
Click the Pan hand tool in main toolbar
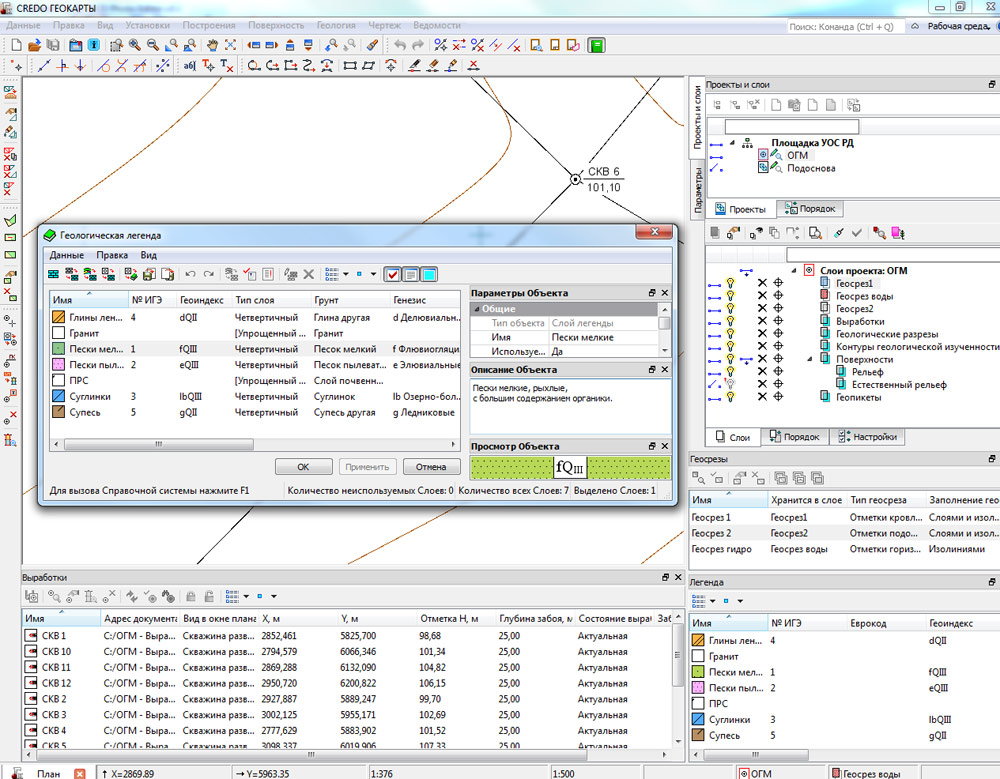(213, 45)
